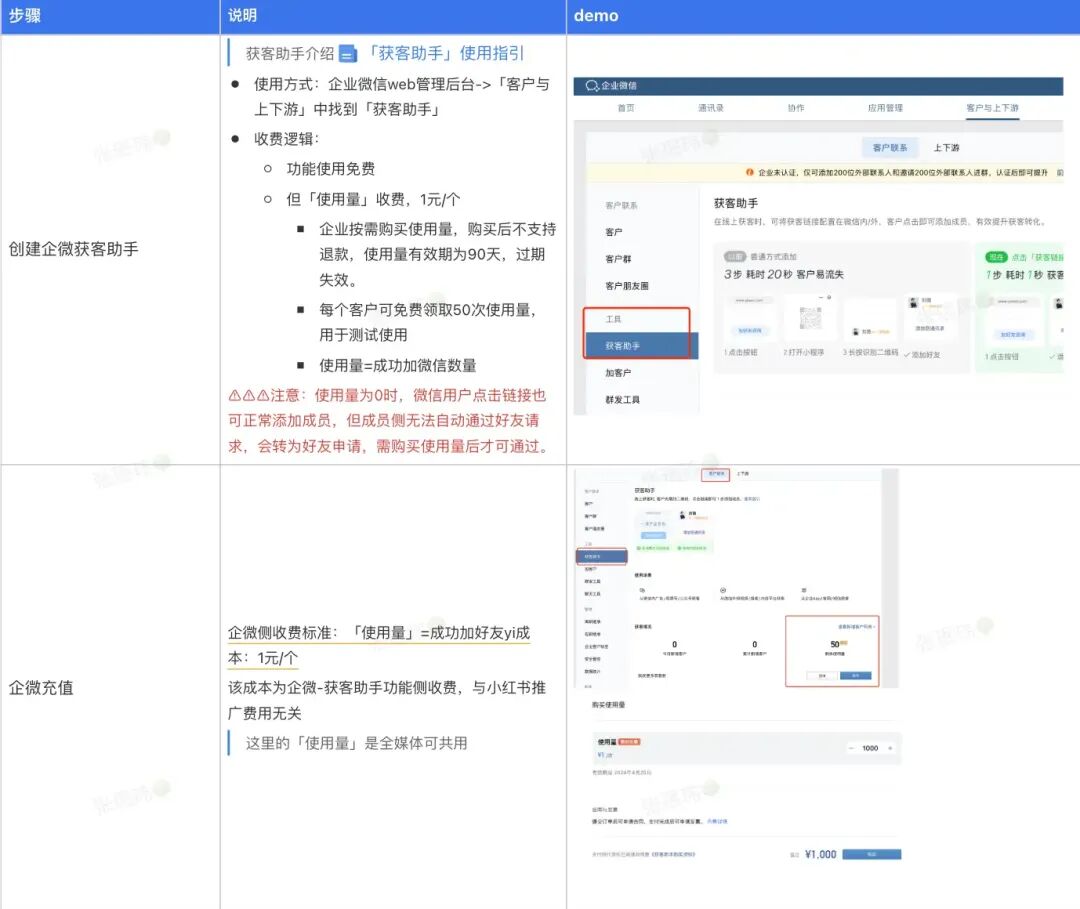Viewport: 1080px width, 909px height.
Task: Click the 企业微信 logo icon
Action: pos(591,85)
